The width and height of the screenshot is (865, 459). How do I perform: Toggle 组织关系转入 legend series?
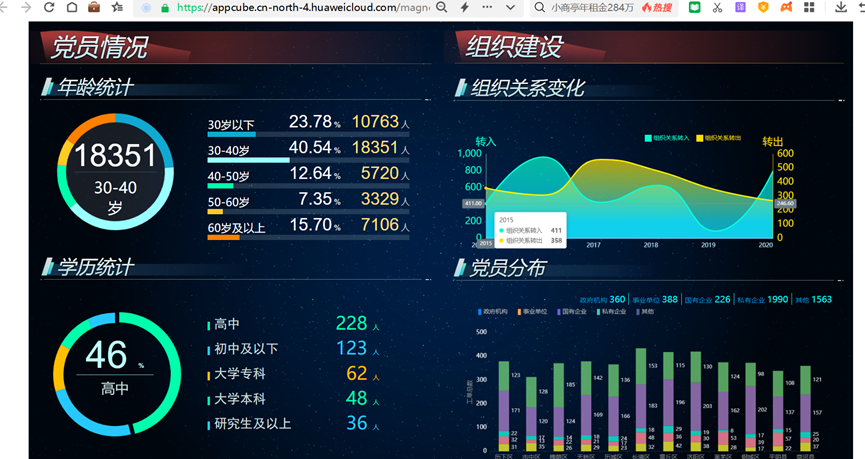[666, 138]
